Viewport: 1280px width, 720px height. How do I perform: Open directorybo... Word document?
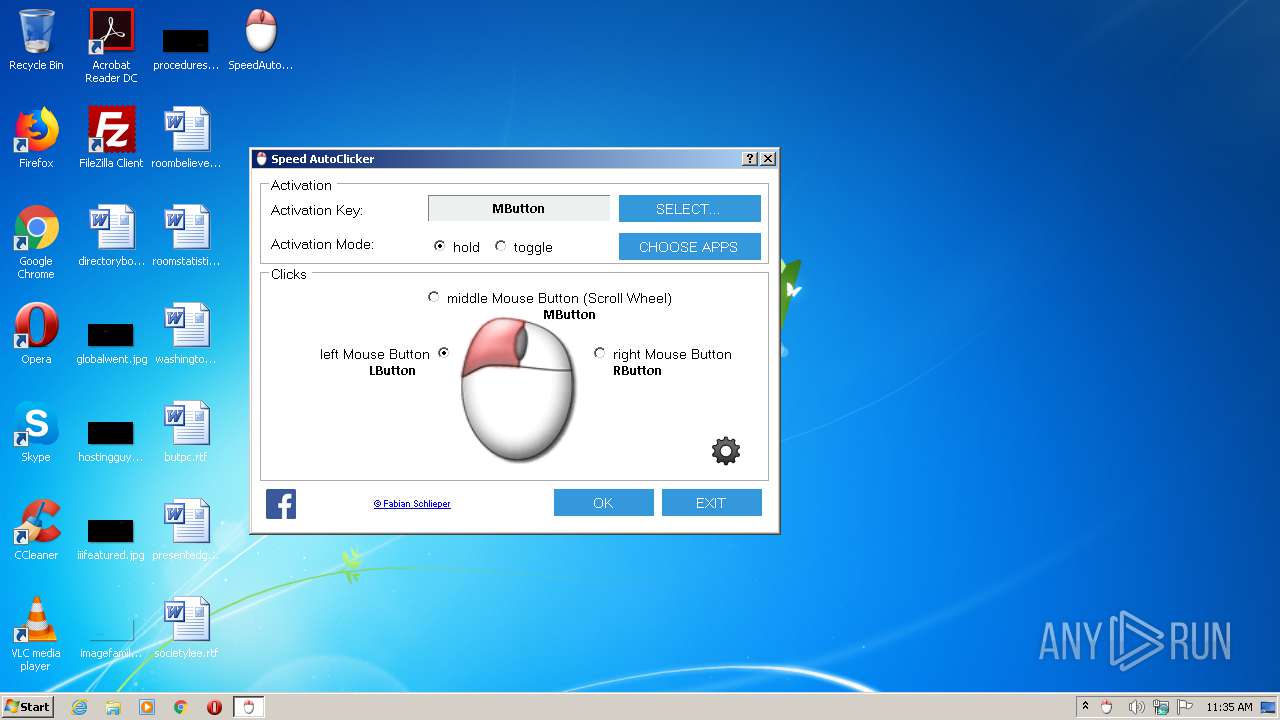click(x=111, y=236)
